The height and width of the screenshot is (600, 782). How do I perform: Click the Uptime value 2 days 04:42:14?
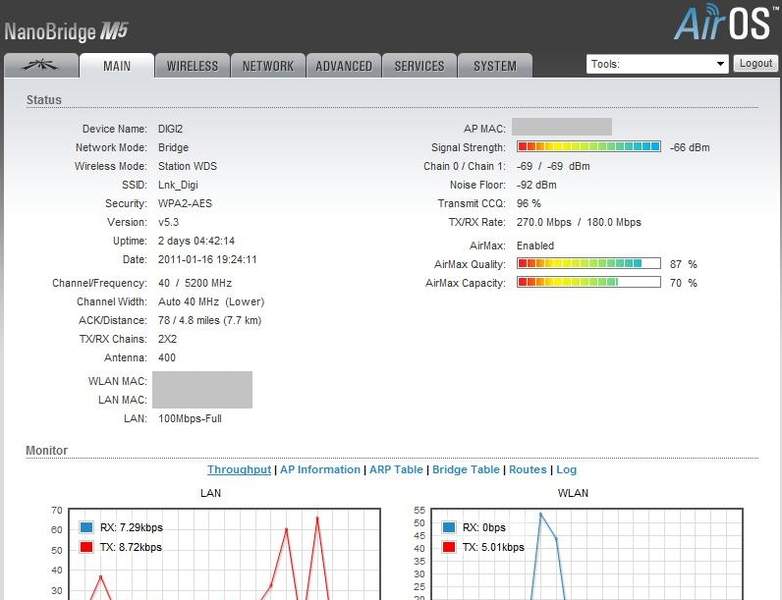[x=196, y=241]
